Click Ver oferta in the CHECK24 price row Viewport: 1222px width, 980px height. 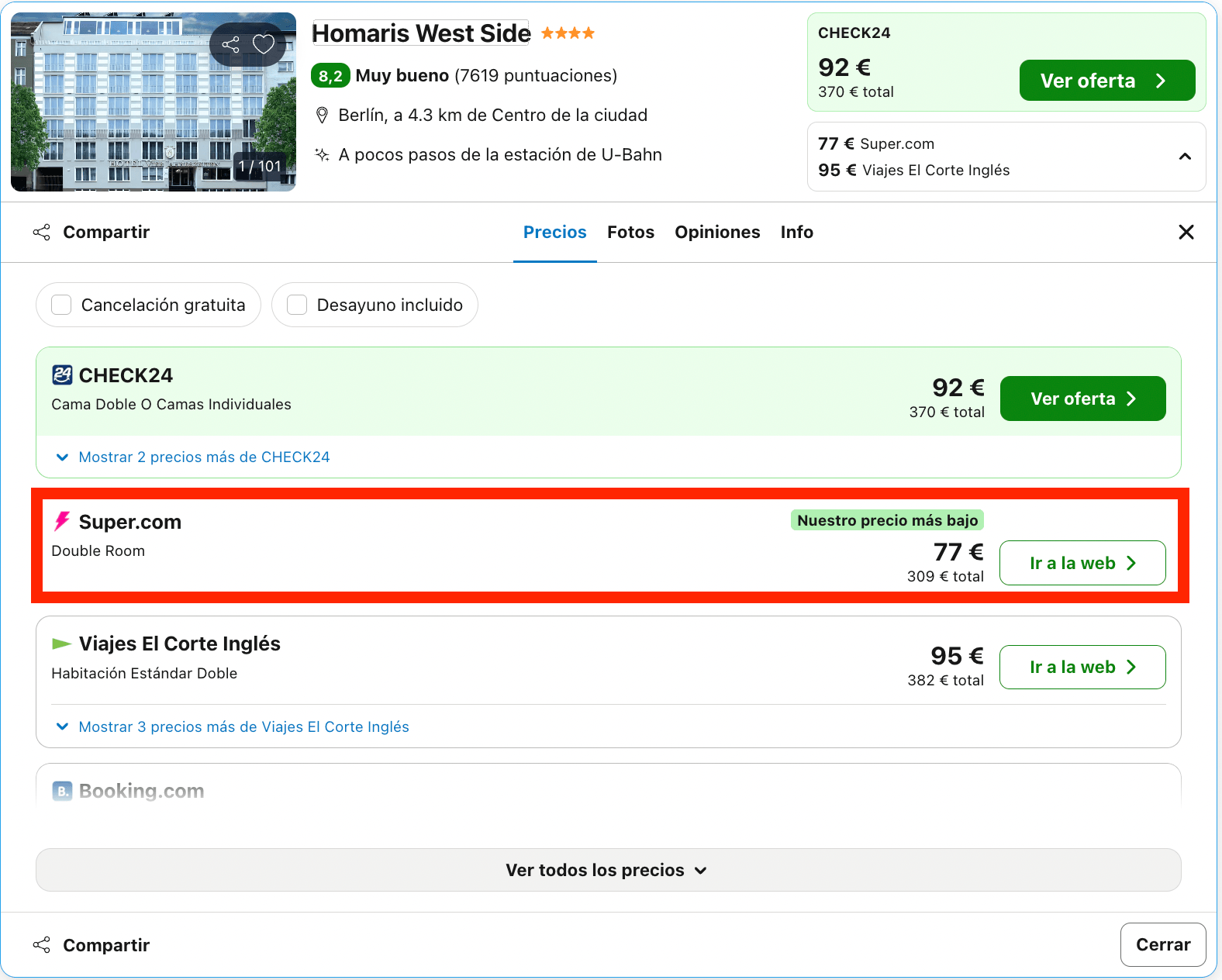coord(1082,399)
